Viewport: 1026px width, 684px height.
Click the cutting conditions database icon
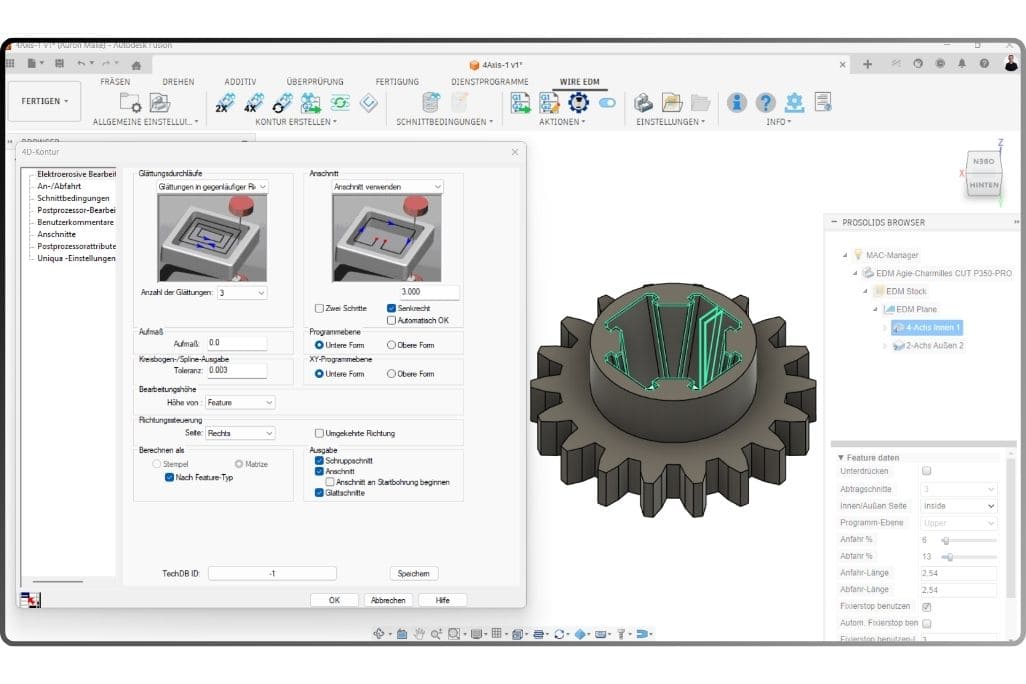click(431, 103)
